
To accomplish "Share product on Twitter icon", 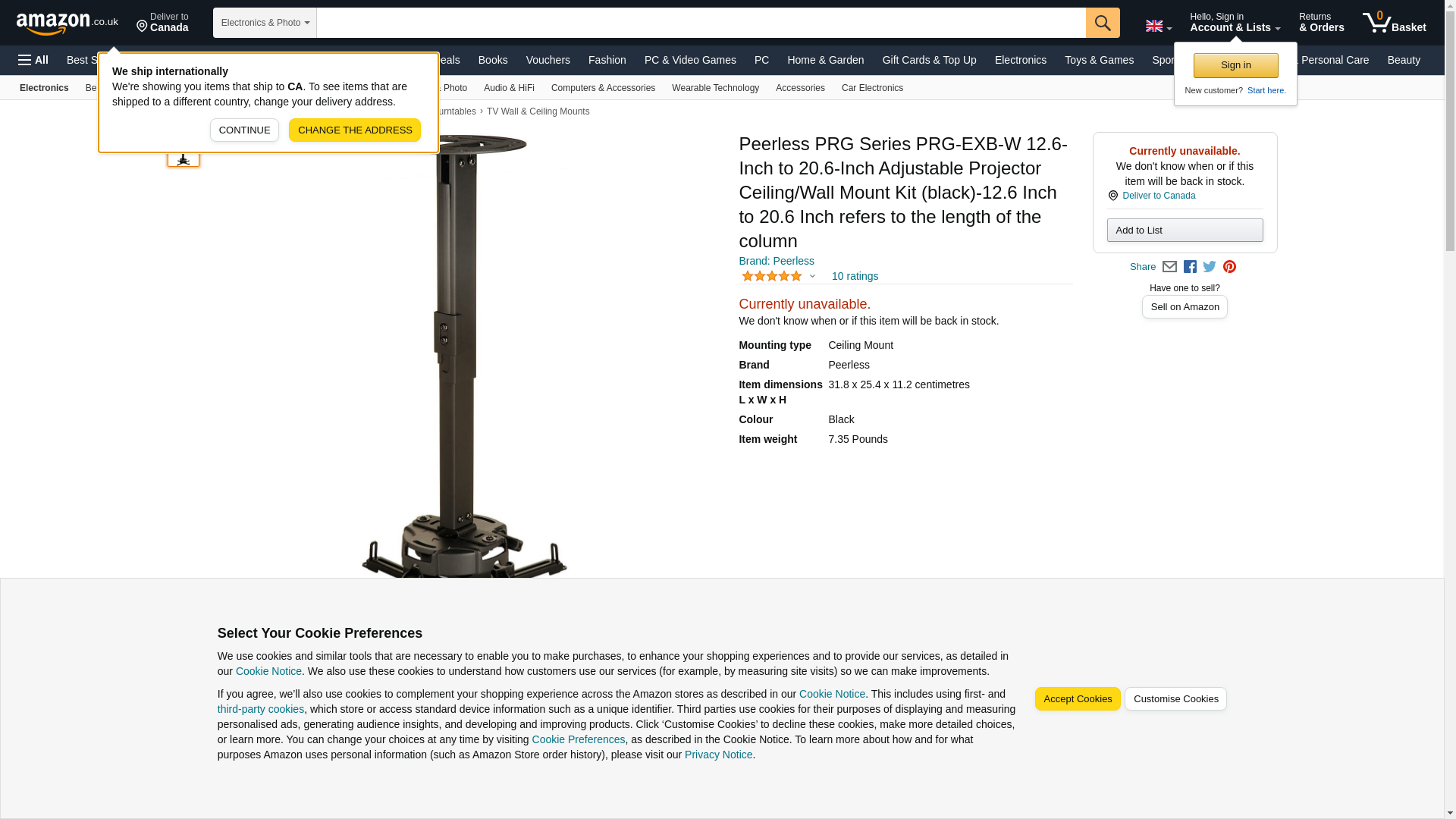I will [1210, 267].
